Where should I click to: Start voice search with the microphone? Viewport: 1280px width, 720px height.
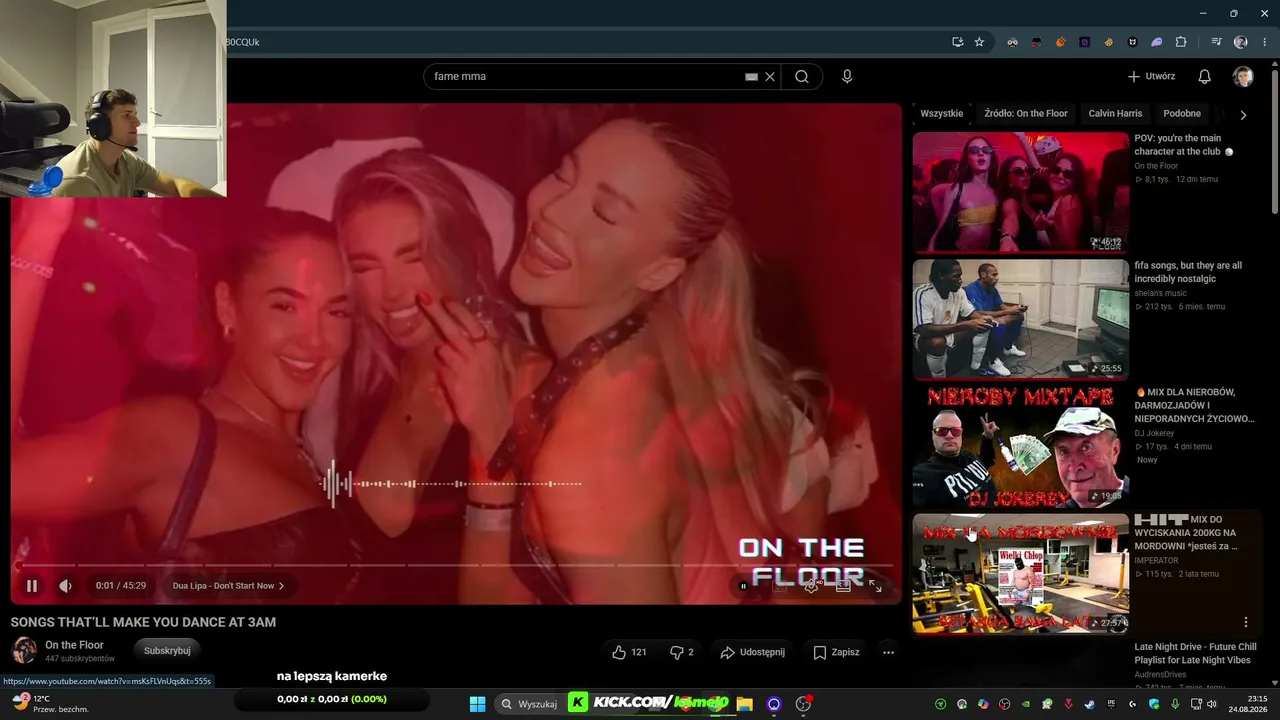click(x=847, y=76)
